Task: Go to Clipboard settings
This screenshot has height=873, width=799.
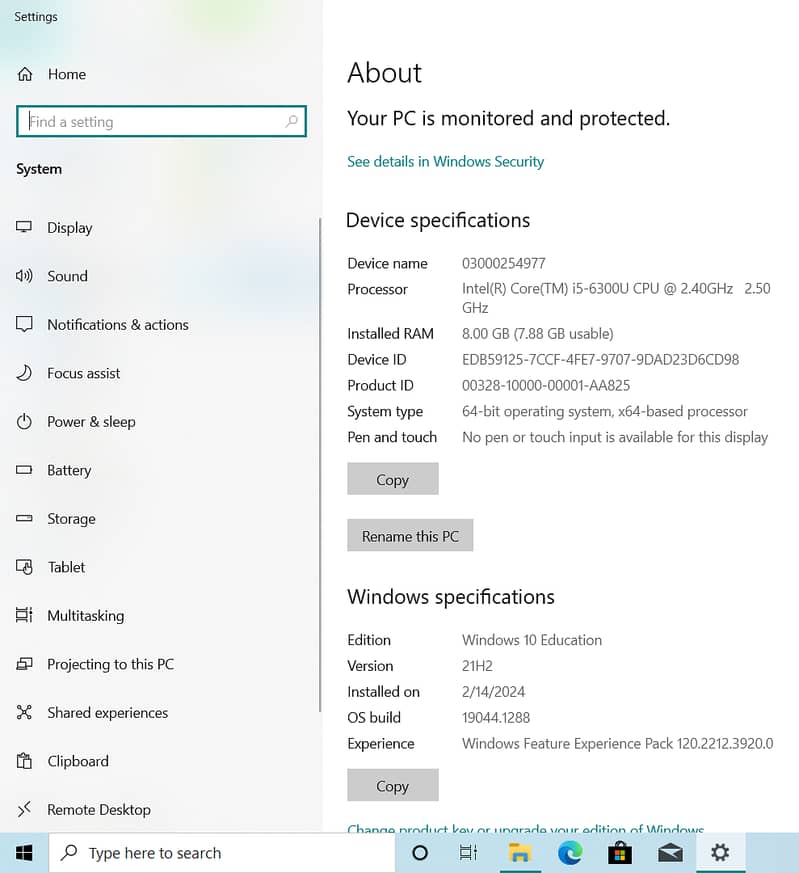Action: coord(77,761)
